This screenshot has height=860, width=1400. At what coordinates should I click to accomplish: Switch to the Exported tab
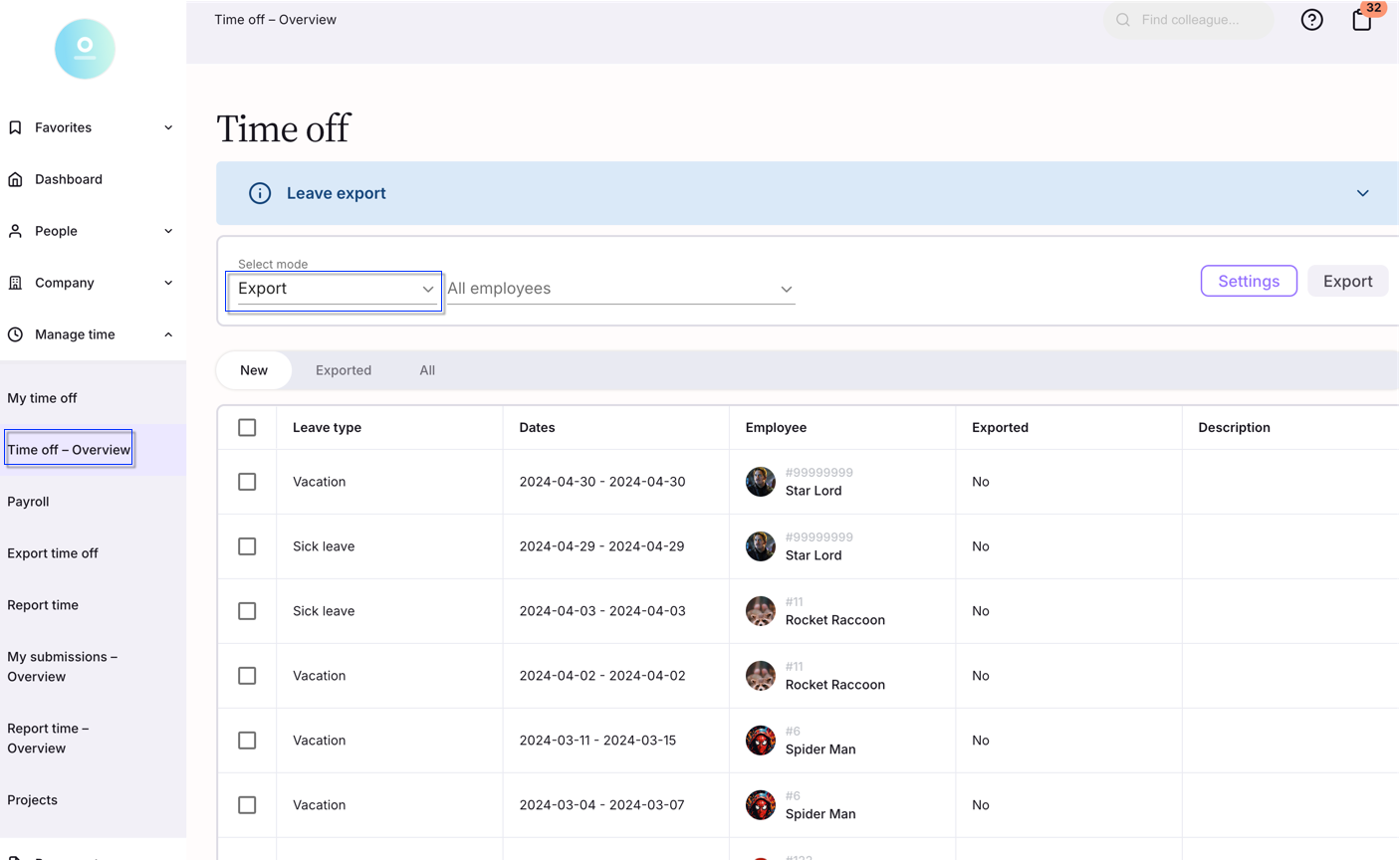pyautogui.click(x=344, y=370)
